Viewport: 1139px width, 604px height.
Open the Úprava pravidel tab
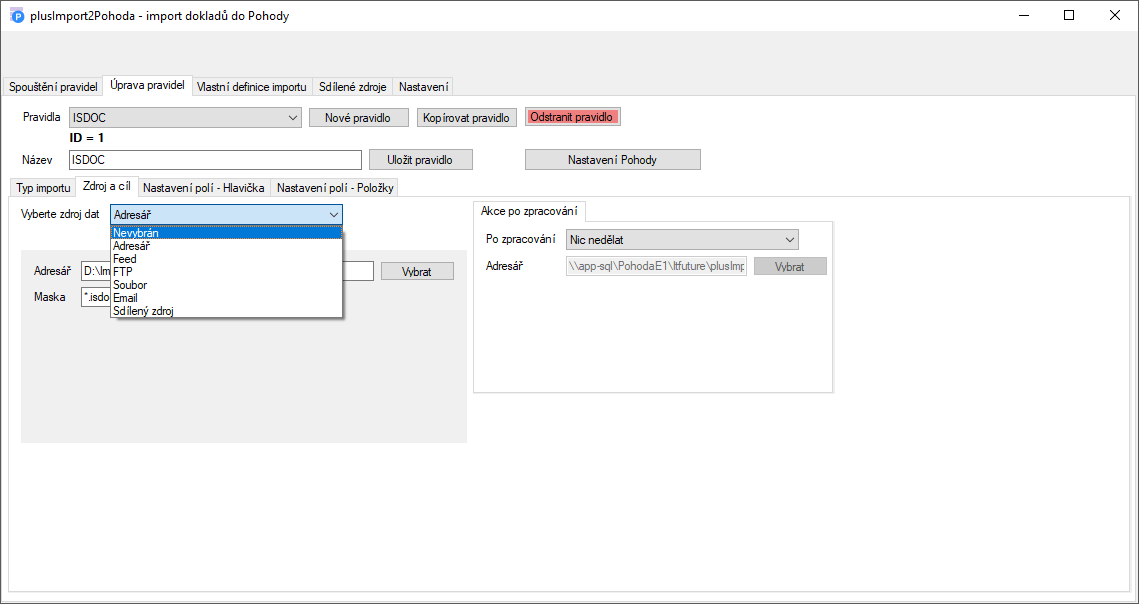tap(147, 85)
